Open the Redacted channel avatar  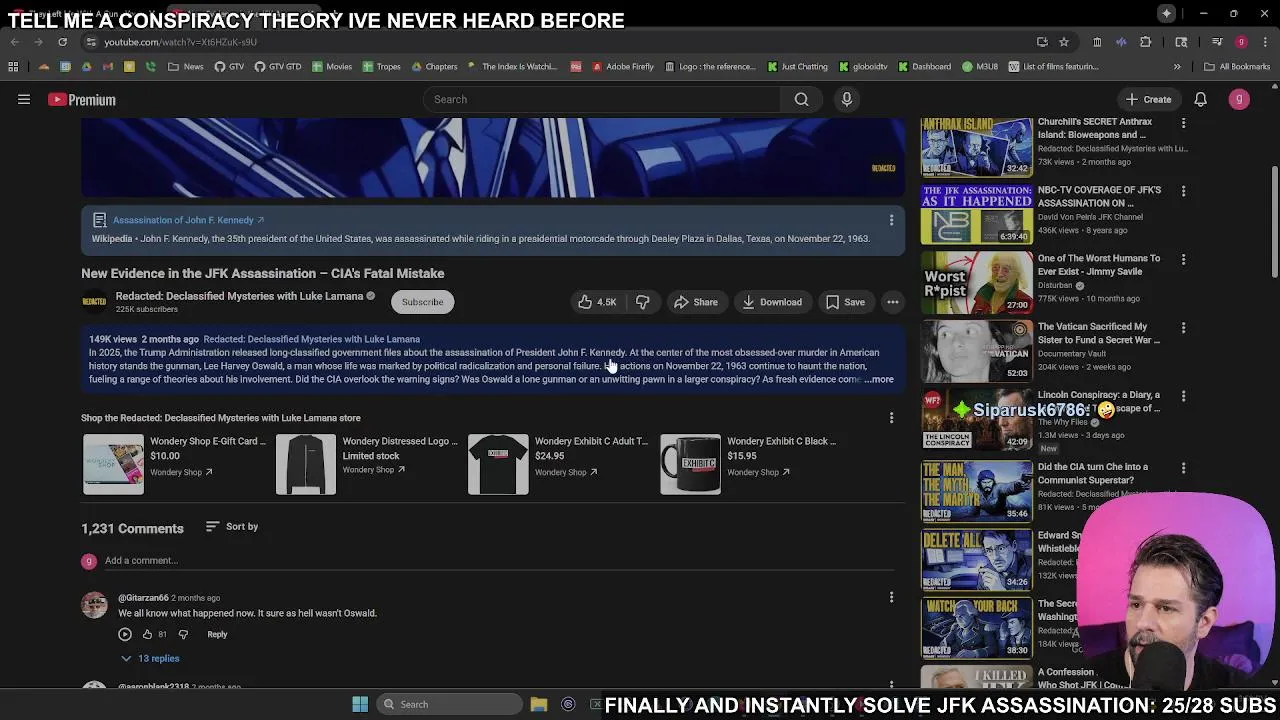tap(94, 302)
